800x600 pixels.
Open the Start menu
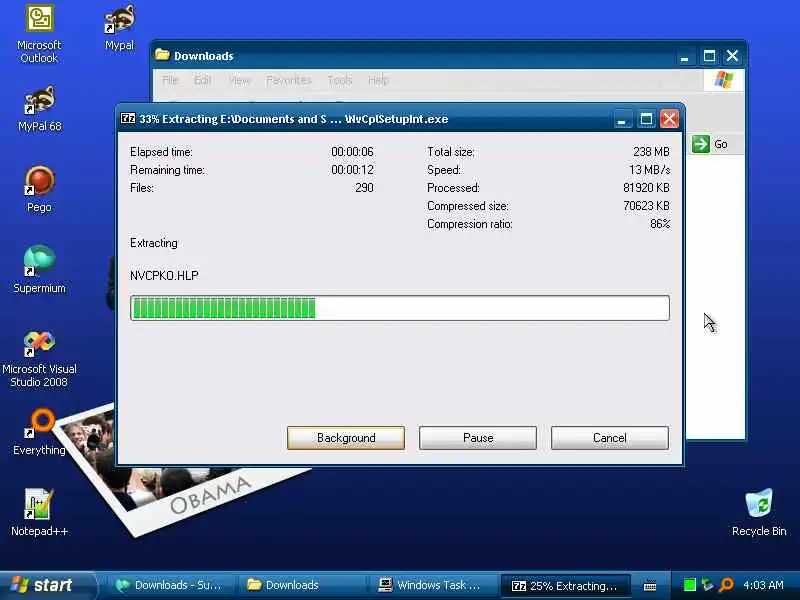[47, 585]
